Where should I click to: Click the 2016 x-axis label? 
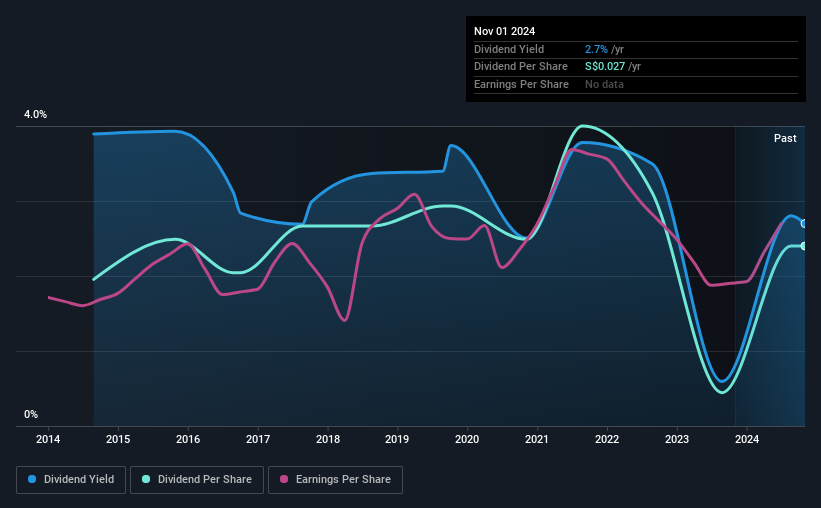coord(188,439)
